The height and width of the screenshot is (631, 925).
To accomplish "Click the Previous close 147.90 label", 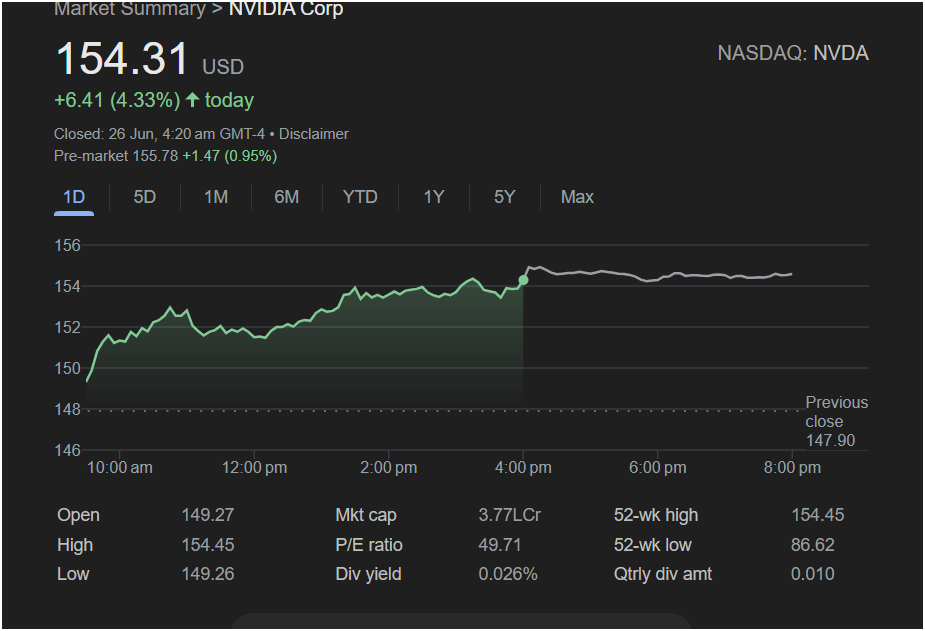I will pos(837,421).
